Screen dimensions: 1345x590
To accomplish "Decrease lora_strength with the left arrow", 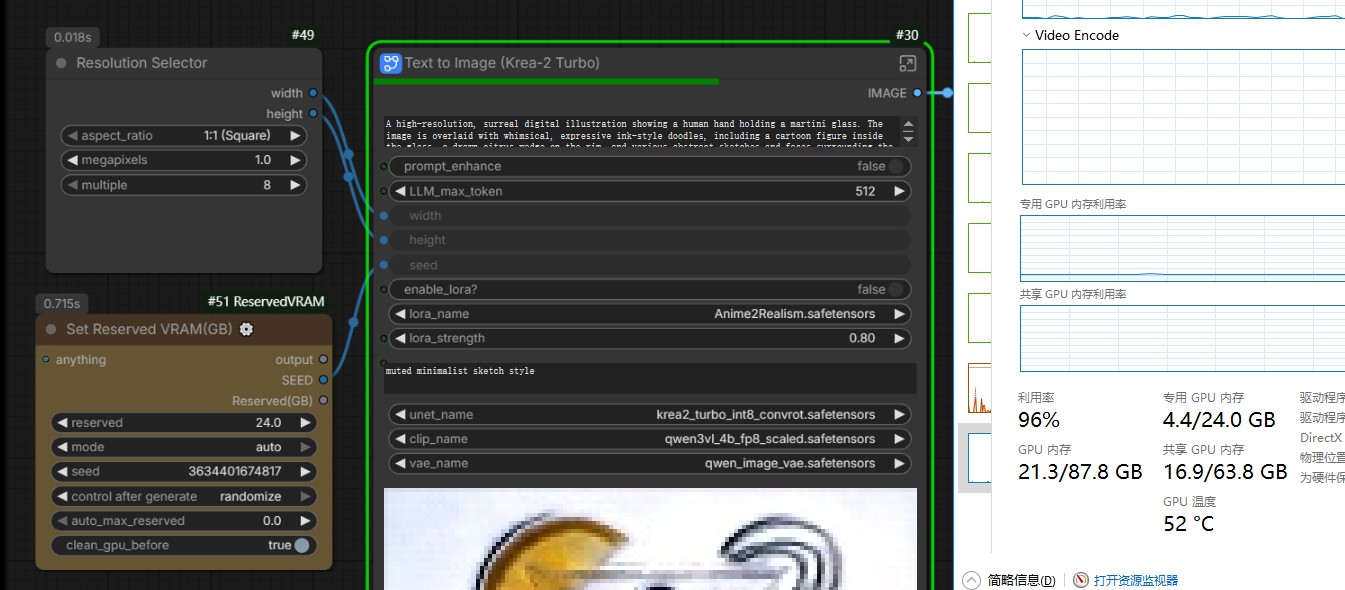I will click(400, 338).
